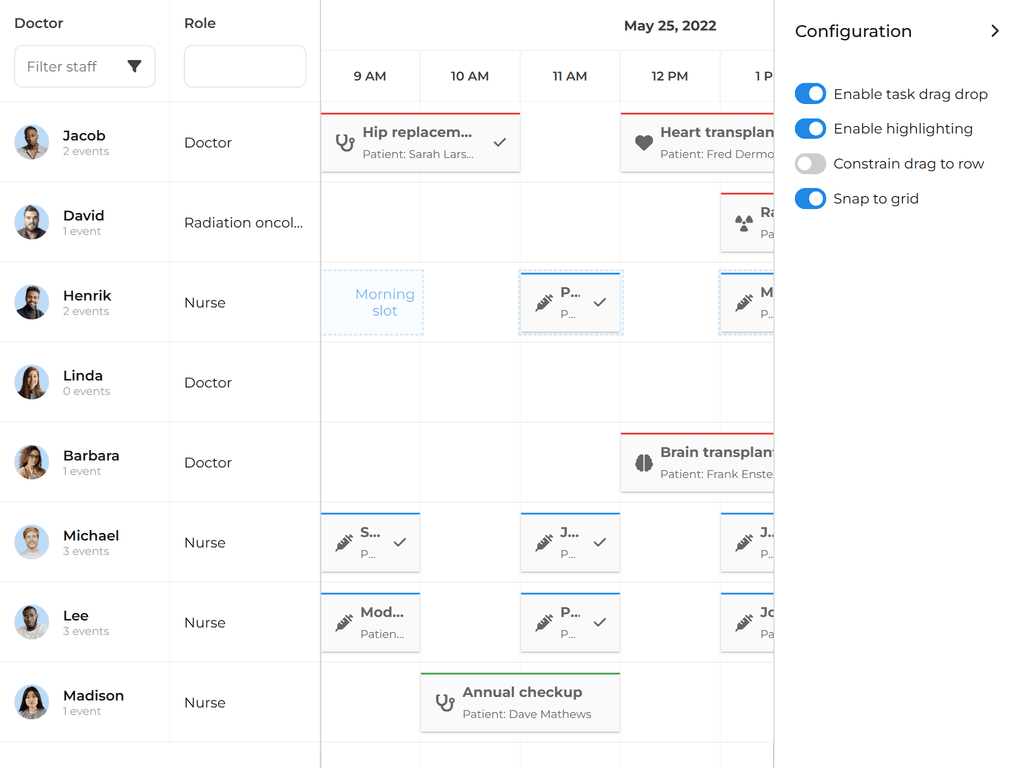Select the Morning slot placeholder in Henrik's row

coord(372,303)
